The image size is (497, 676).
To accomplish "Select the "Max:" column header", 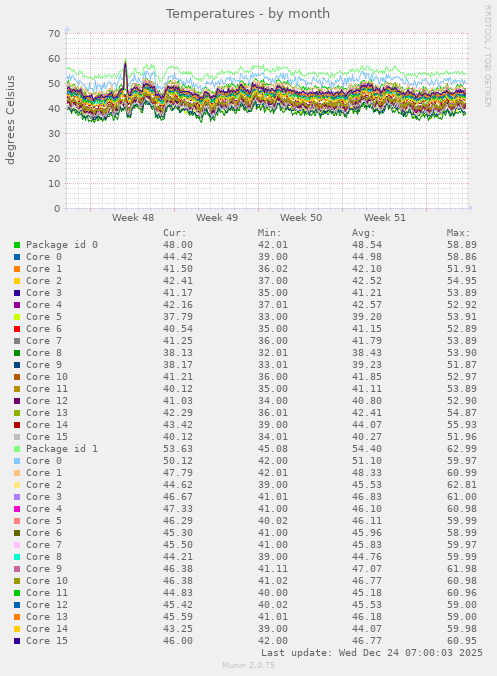I will (459, 233).
